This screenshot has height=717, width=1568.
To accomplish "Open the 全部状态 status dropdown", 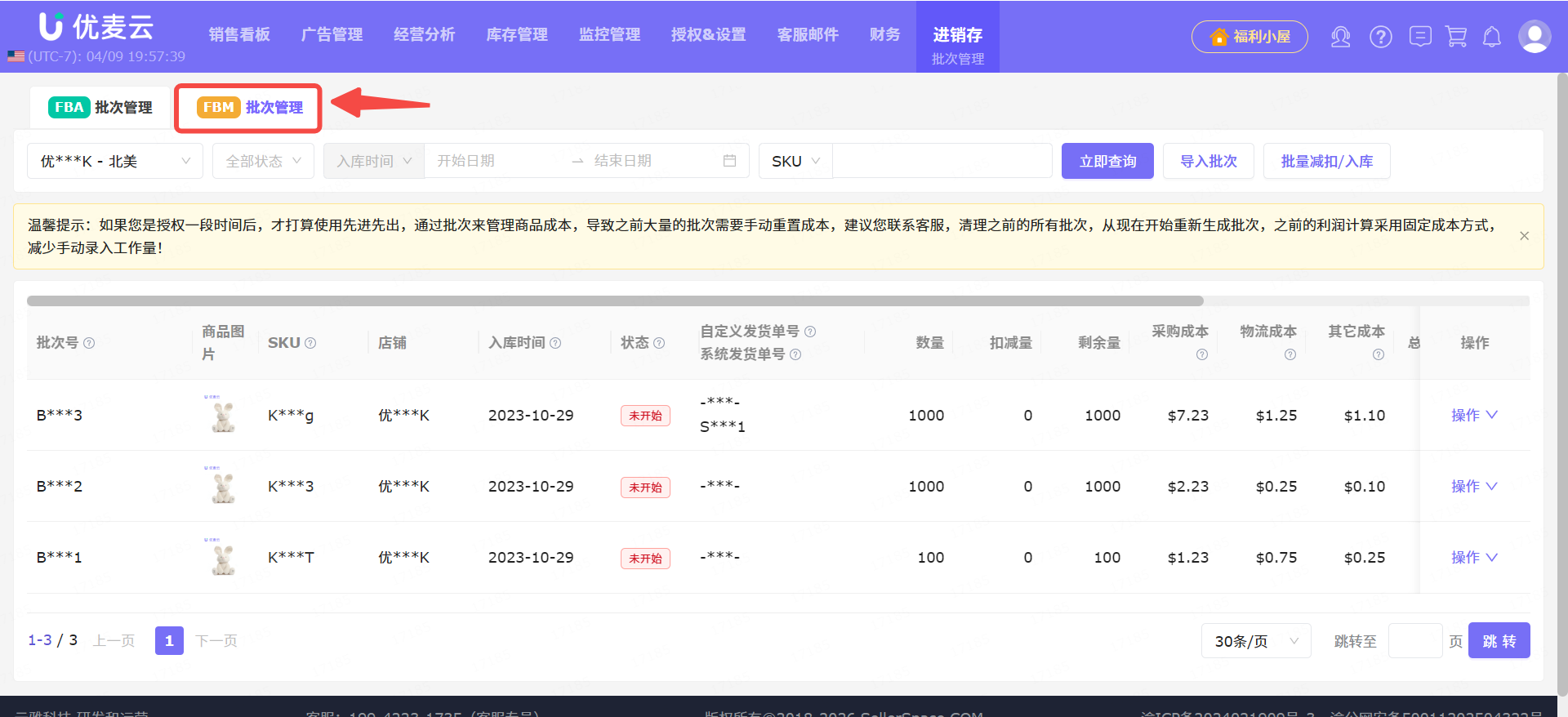I will [x=263, y=161].
